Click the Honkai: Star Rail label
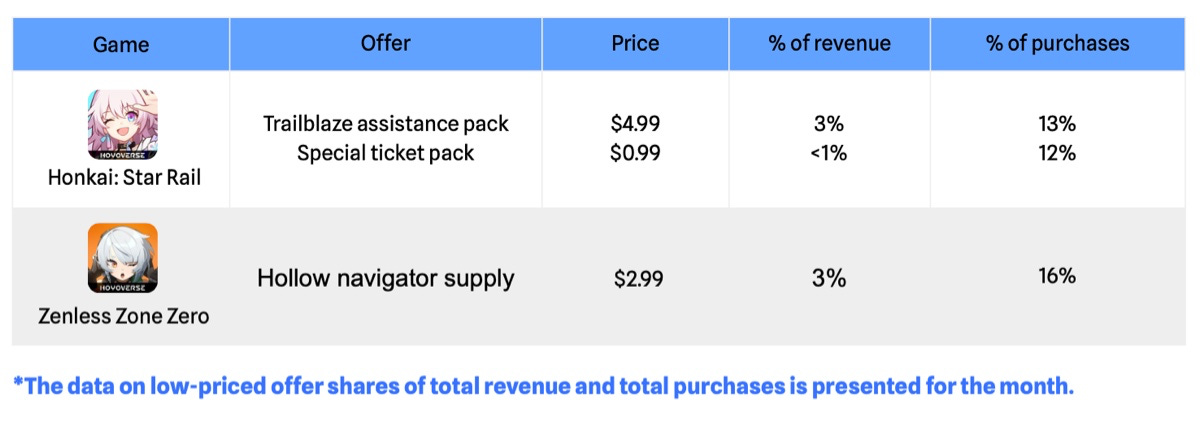This screenshot has width=1200, height=425. tap(121, 180)
